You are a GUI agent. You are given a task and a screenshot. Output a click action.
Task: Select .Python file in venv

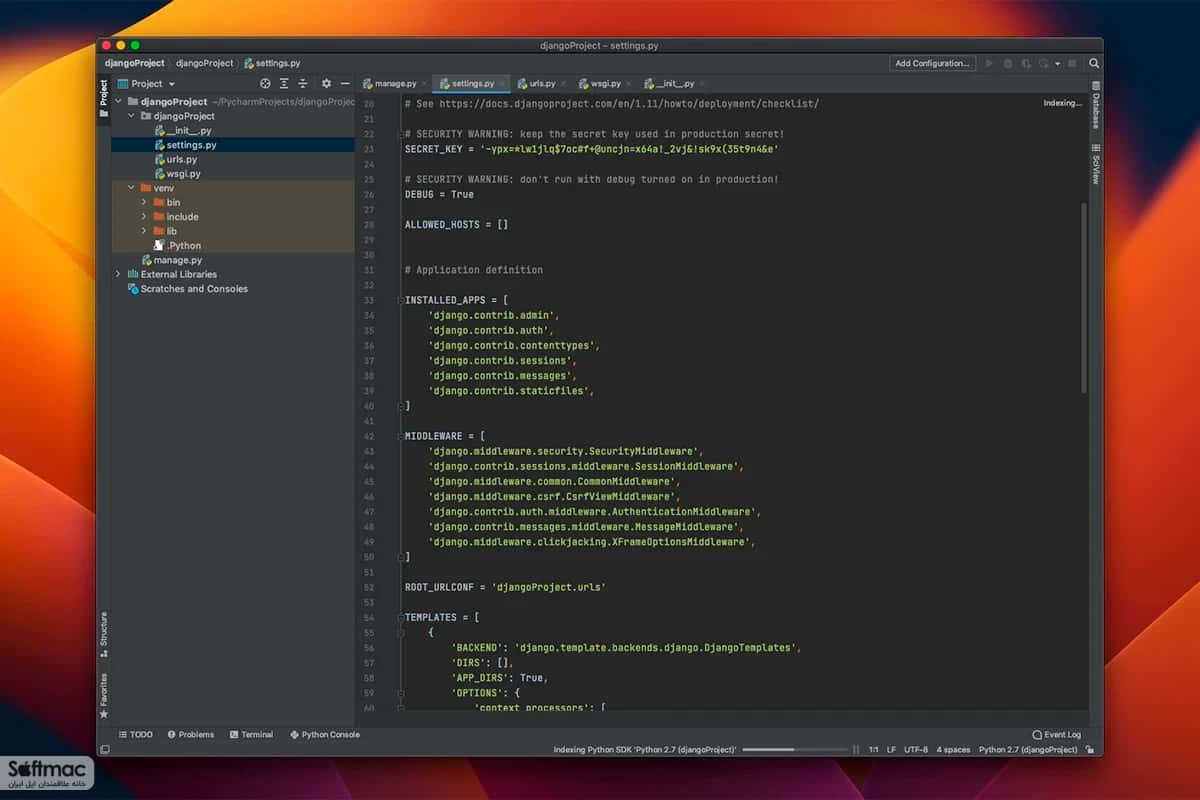tap(177, 245)
